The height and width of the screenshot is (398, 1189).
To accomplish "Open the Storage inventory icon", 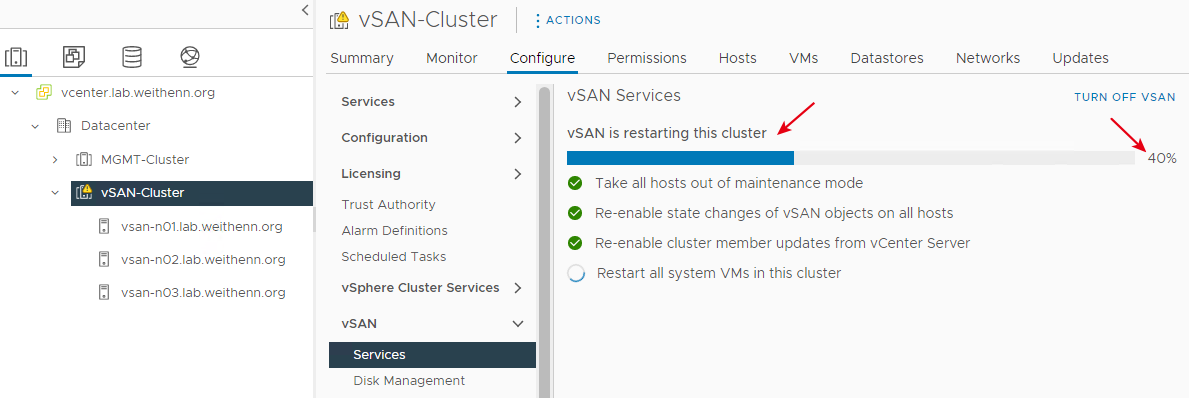I will coord(132,56).
